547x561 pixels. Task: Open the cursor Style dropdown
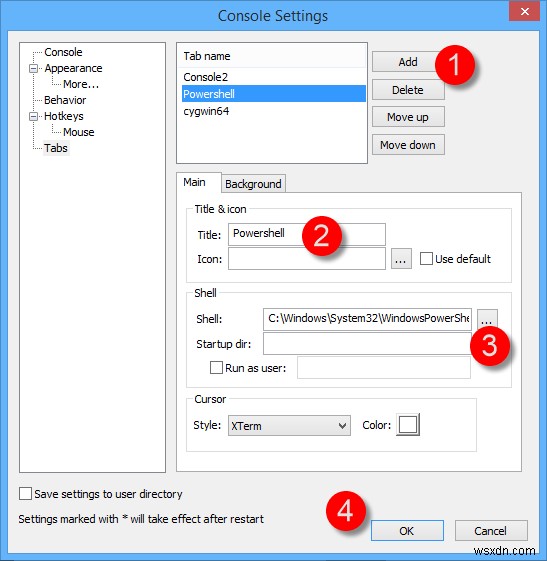tap(289, 425)
